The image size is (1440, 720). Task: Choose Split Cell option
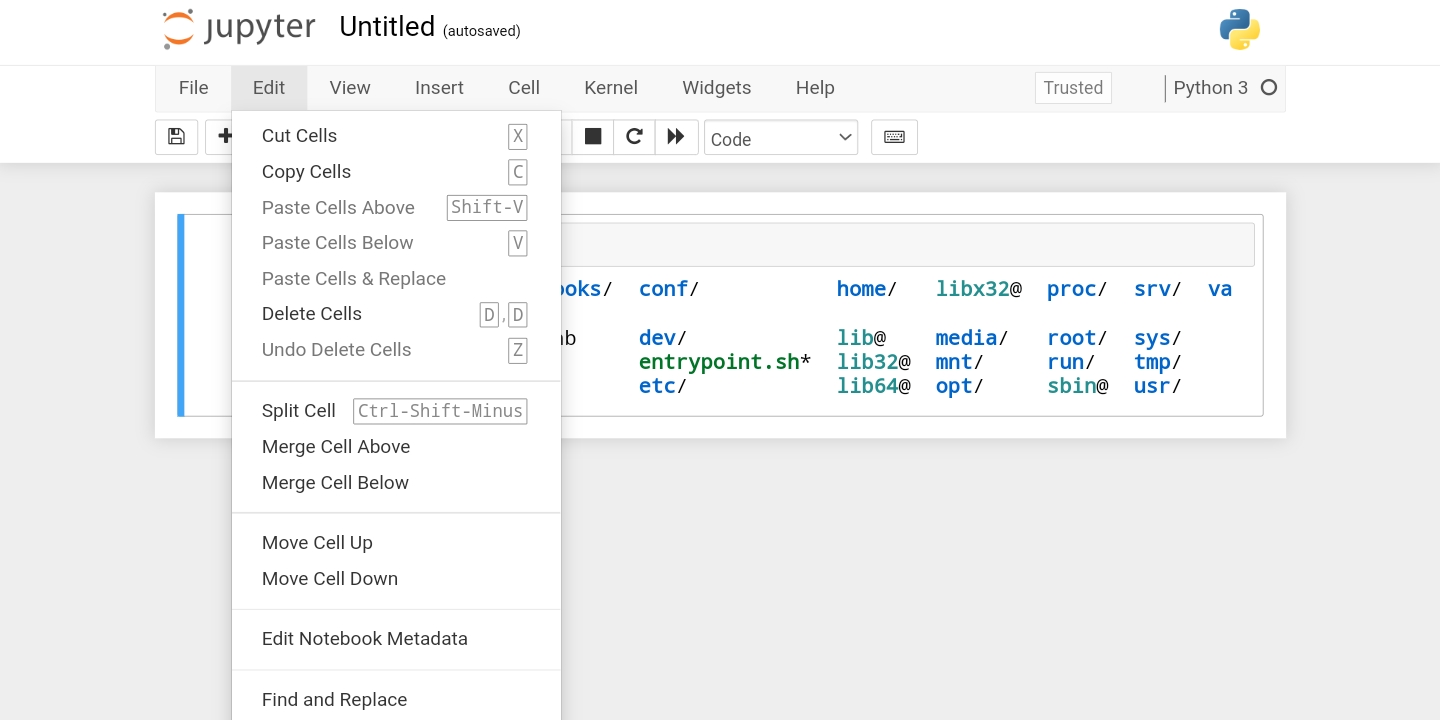298,411
